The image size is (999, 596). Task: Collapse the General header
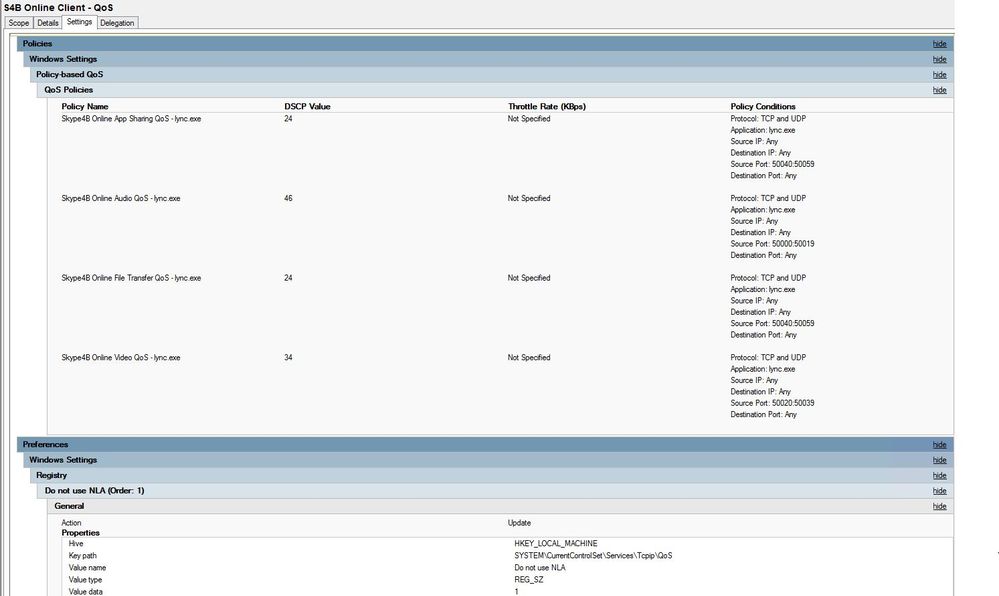point(500,506)
